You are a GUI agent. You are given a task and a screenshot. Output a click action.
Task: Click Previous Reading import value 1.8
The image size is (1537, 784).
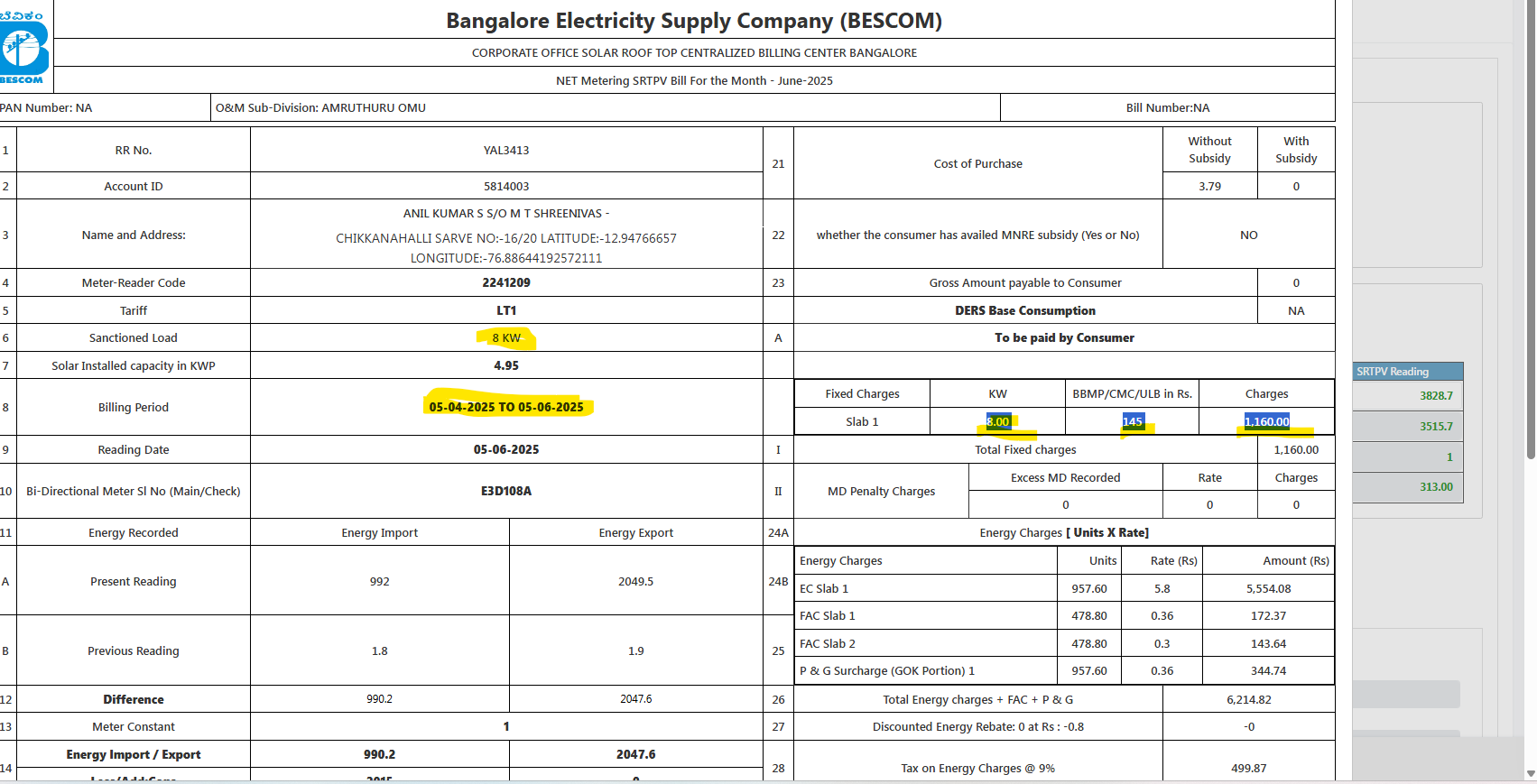(x=380, y=651)
